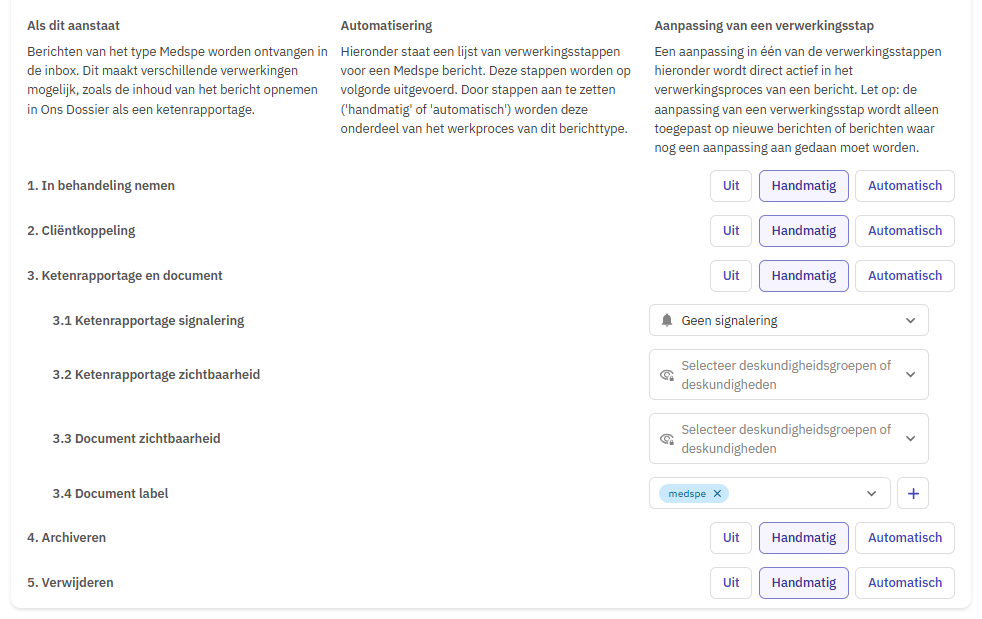
Task: Open the Geen signalering dropdown
Action: point(788,321)
